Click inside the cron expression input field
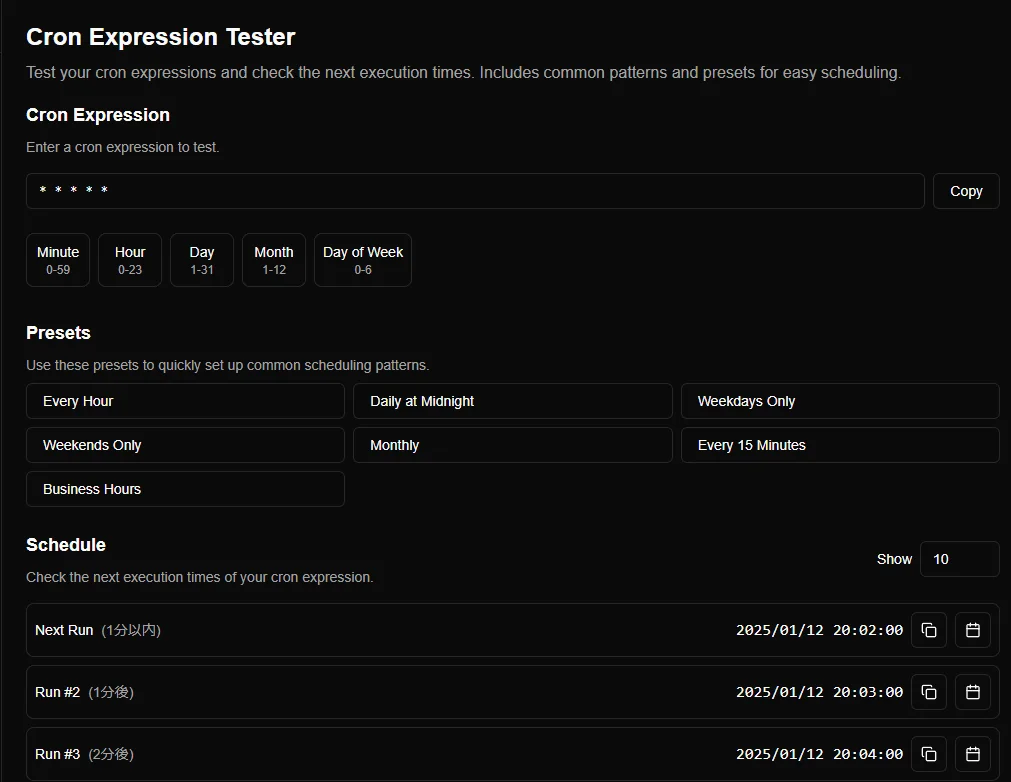The height and width of the screenshot is (782, 1011). pos(474,191)
